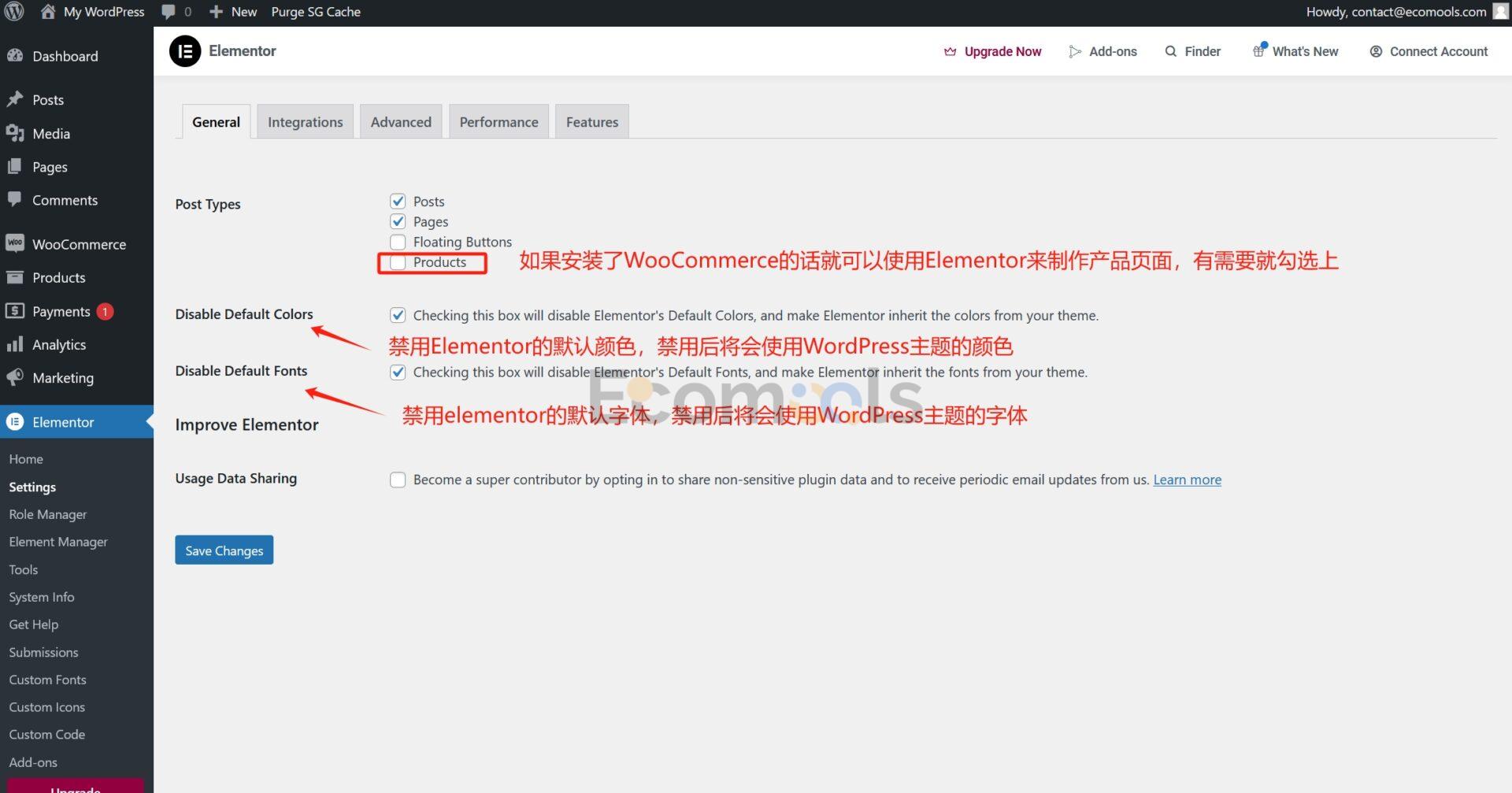Open Elementor Home submenu item
1512x793 pixels.
click(26, 459)
